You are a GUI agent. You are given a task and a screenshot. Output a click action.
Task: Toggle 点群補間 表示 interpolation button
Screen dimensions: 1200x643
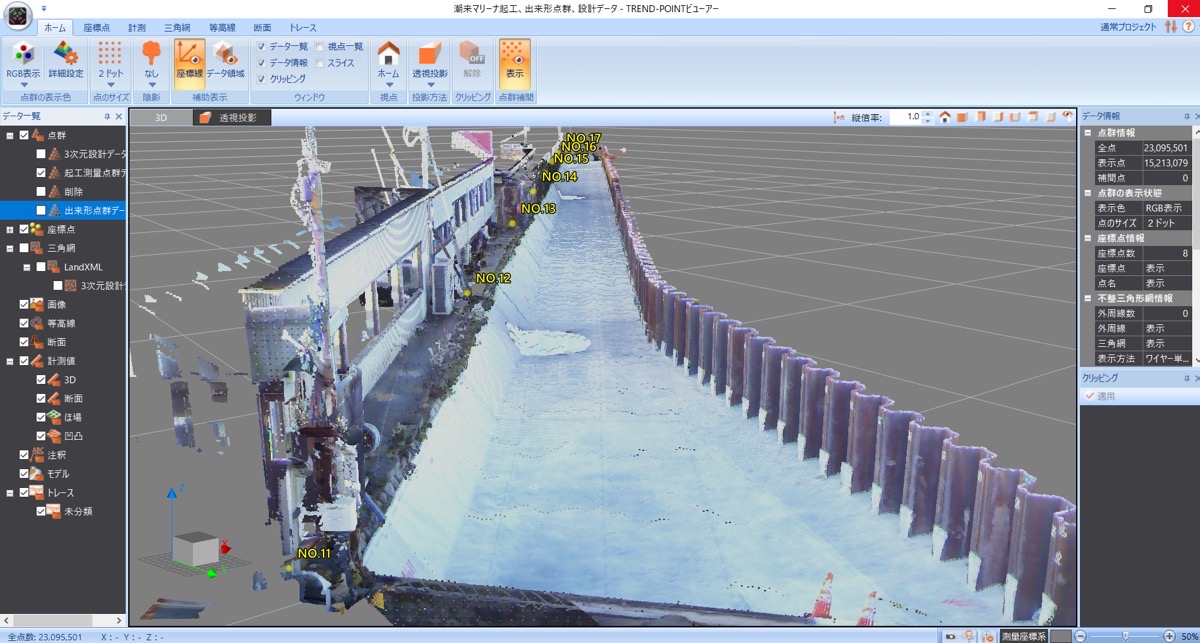point(515,60)
